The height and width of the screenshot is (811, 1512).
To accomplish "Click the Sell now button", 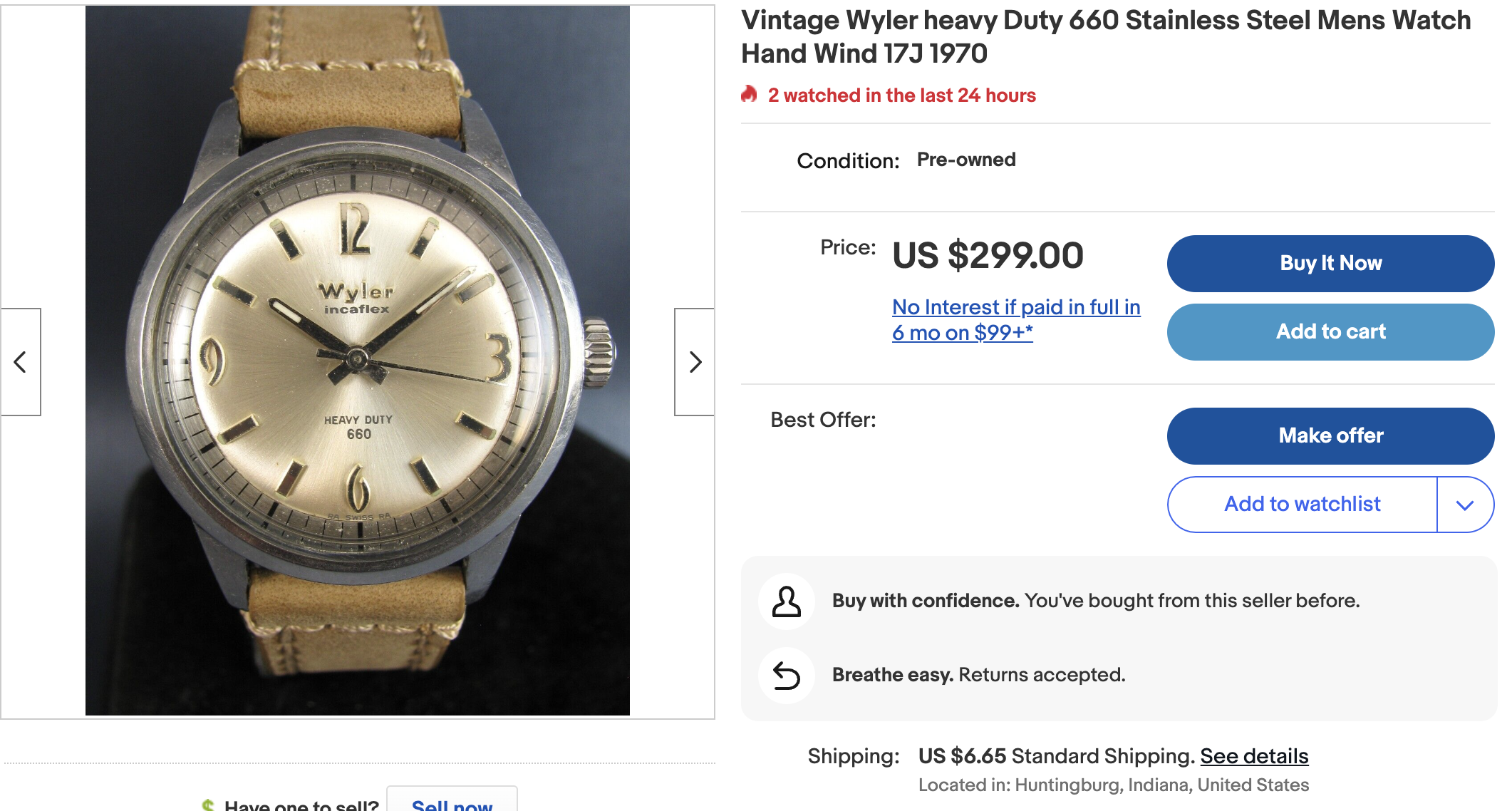I will [x=452, y=804].
